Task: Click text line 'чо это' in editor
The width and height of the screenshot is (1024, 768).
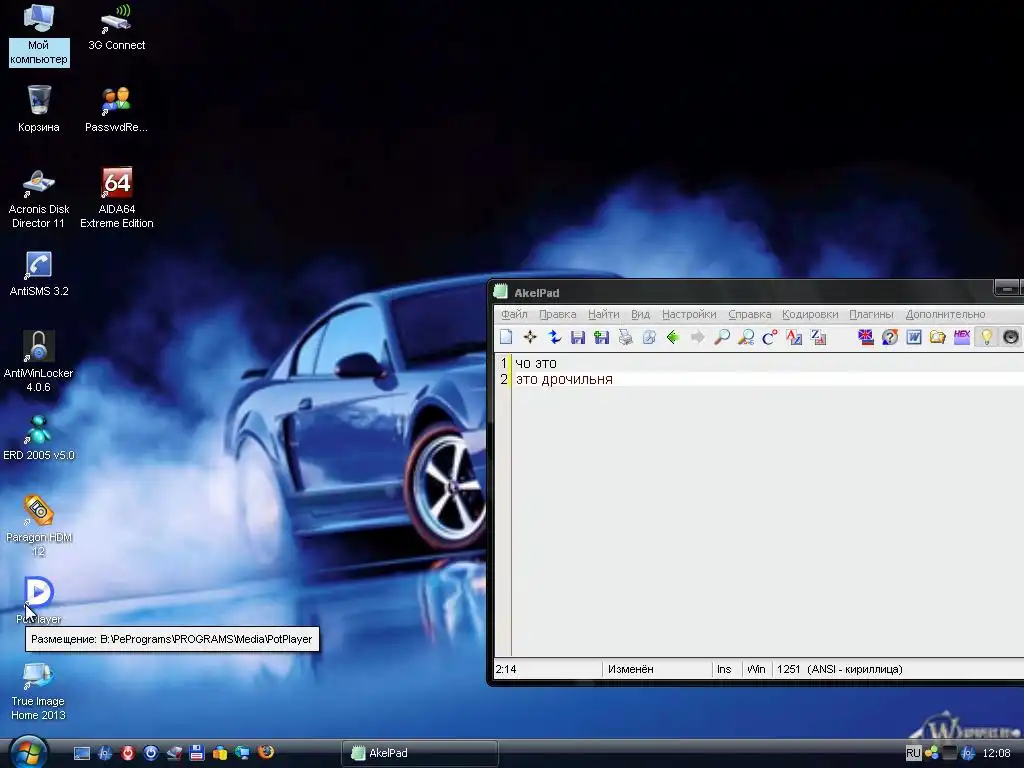Action: [536, 363]
